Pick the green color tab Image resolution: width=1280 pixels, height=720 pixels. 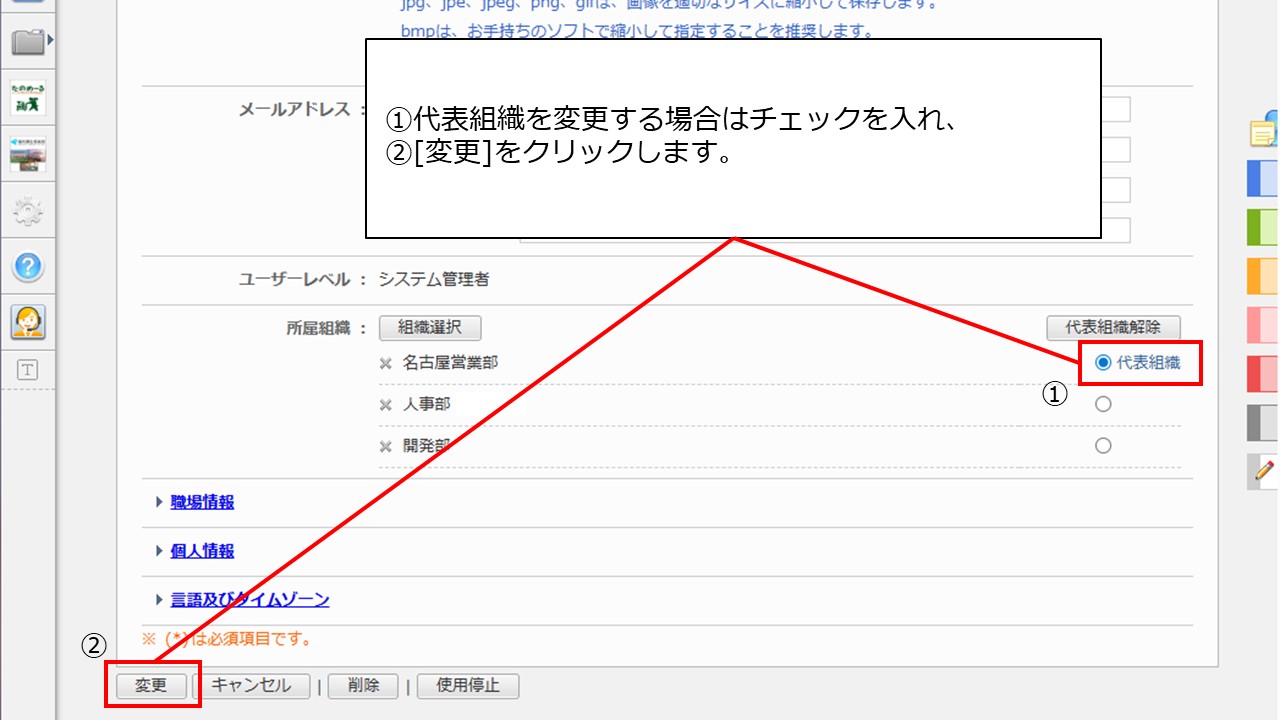click(x=1263, y=227)
